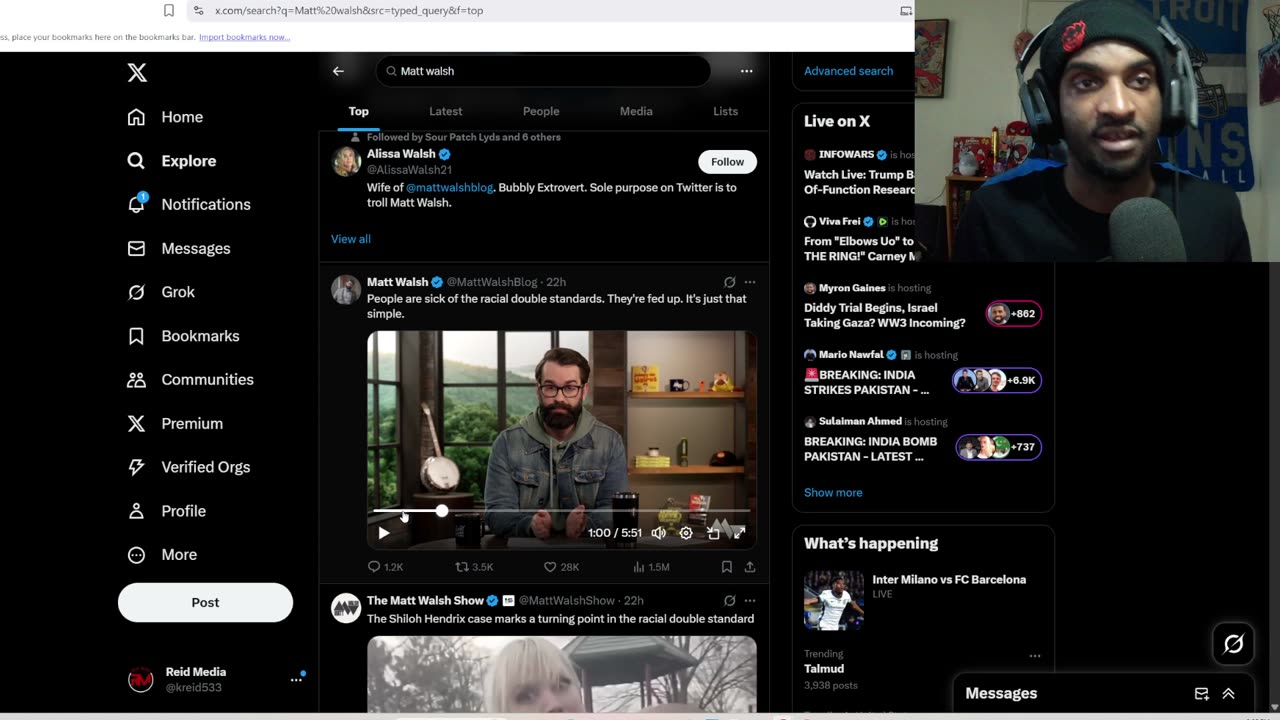Seek on the video progress bar
The image size is (1280, 720).
tap(562, 510)
